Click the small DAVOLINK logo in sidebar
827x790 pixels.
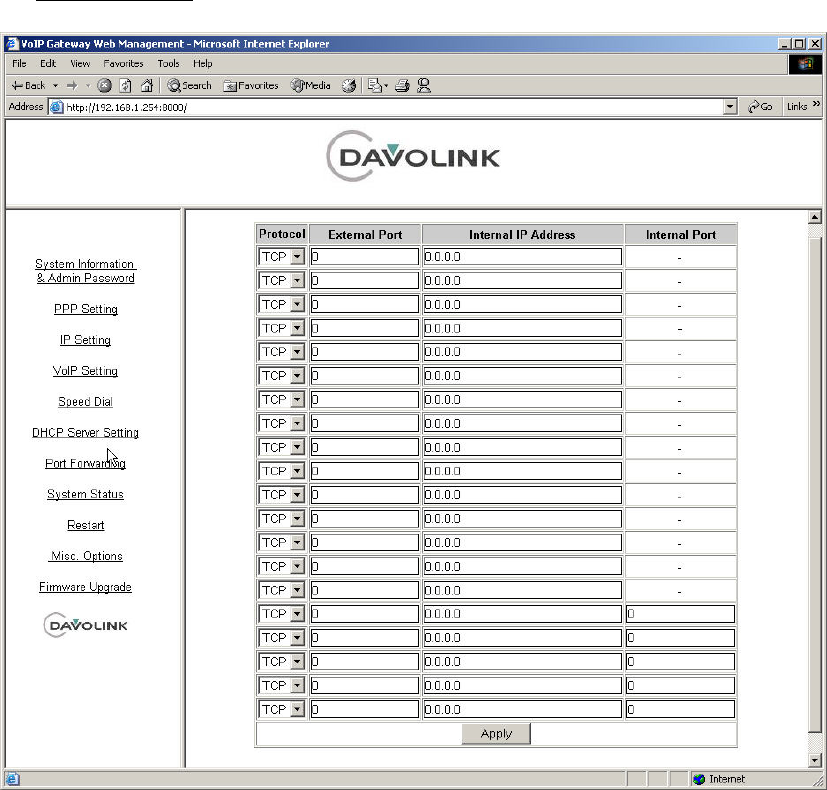[x=85, y=625]
